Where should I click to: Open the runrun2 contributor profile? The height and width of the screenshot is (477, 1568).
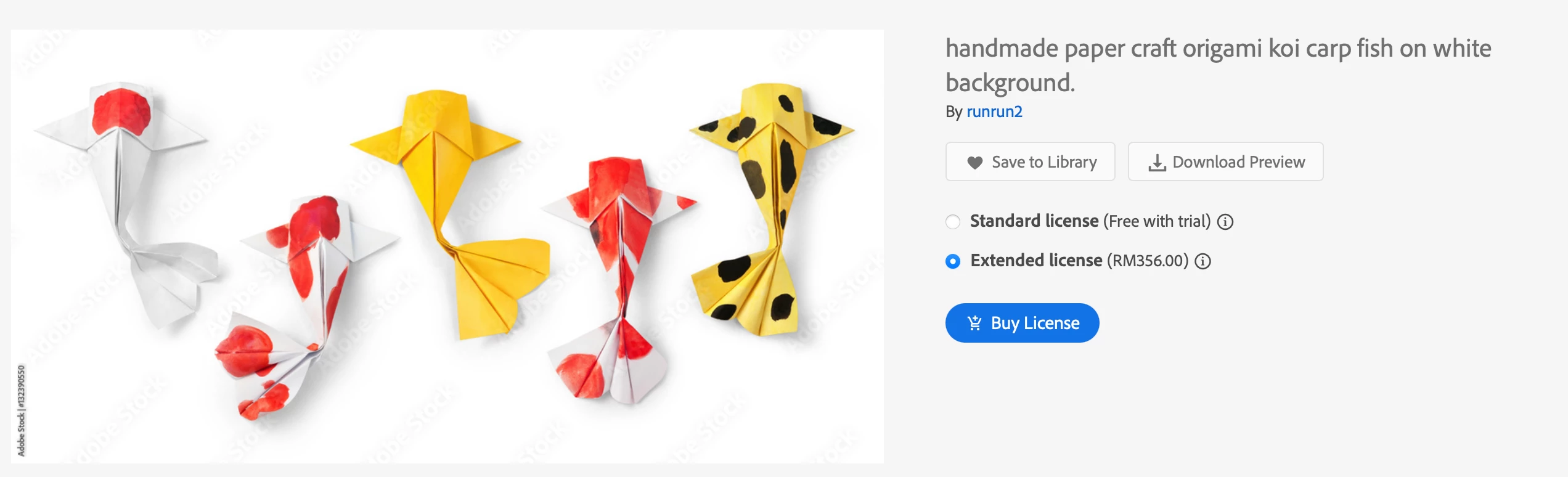994,112
